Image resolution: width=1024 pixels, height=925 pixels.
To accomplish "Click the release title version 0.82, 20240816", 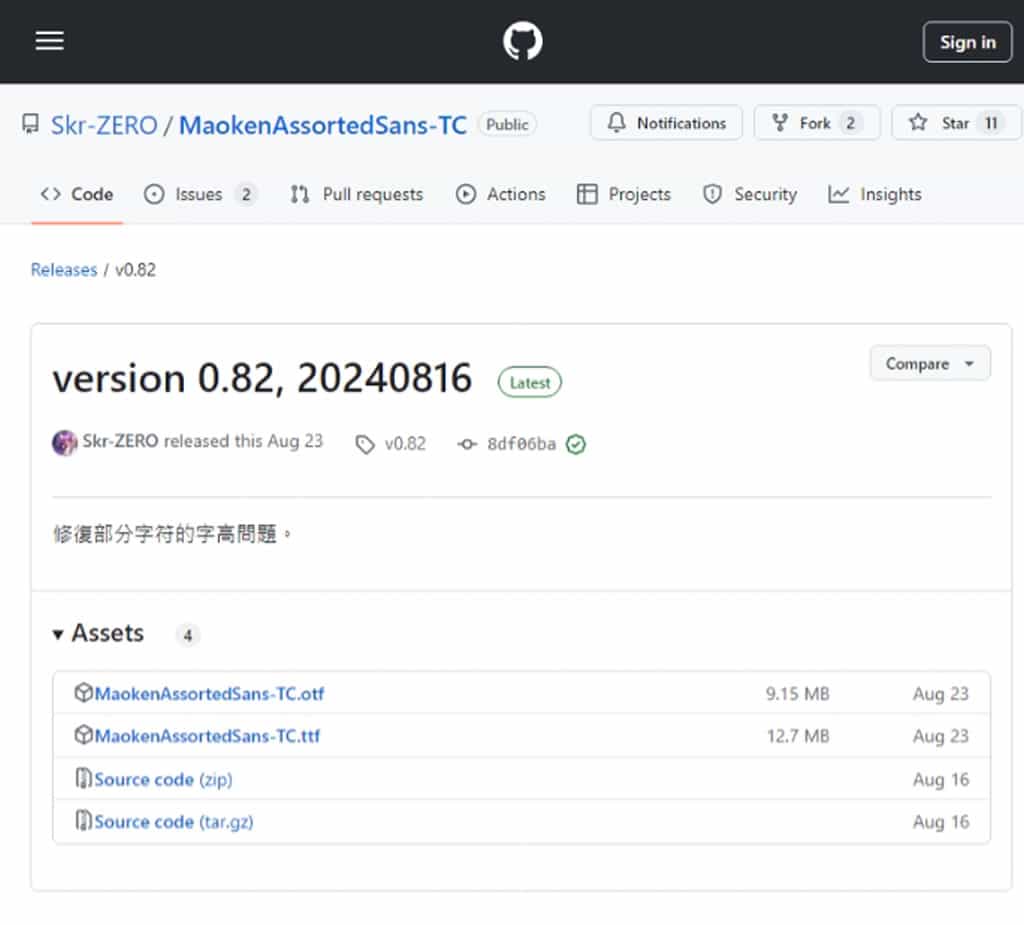I will tap(262, 378).
